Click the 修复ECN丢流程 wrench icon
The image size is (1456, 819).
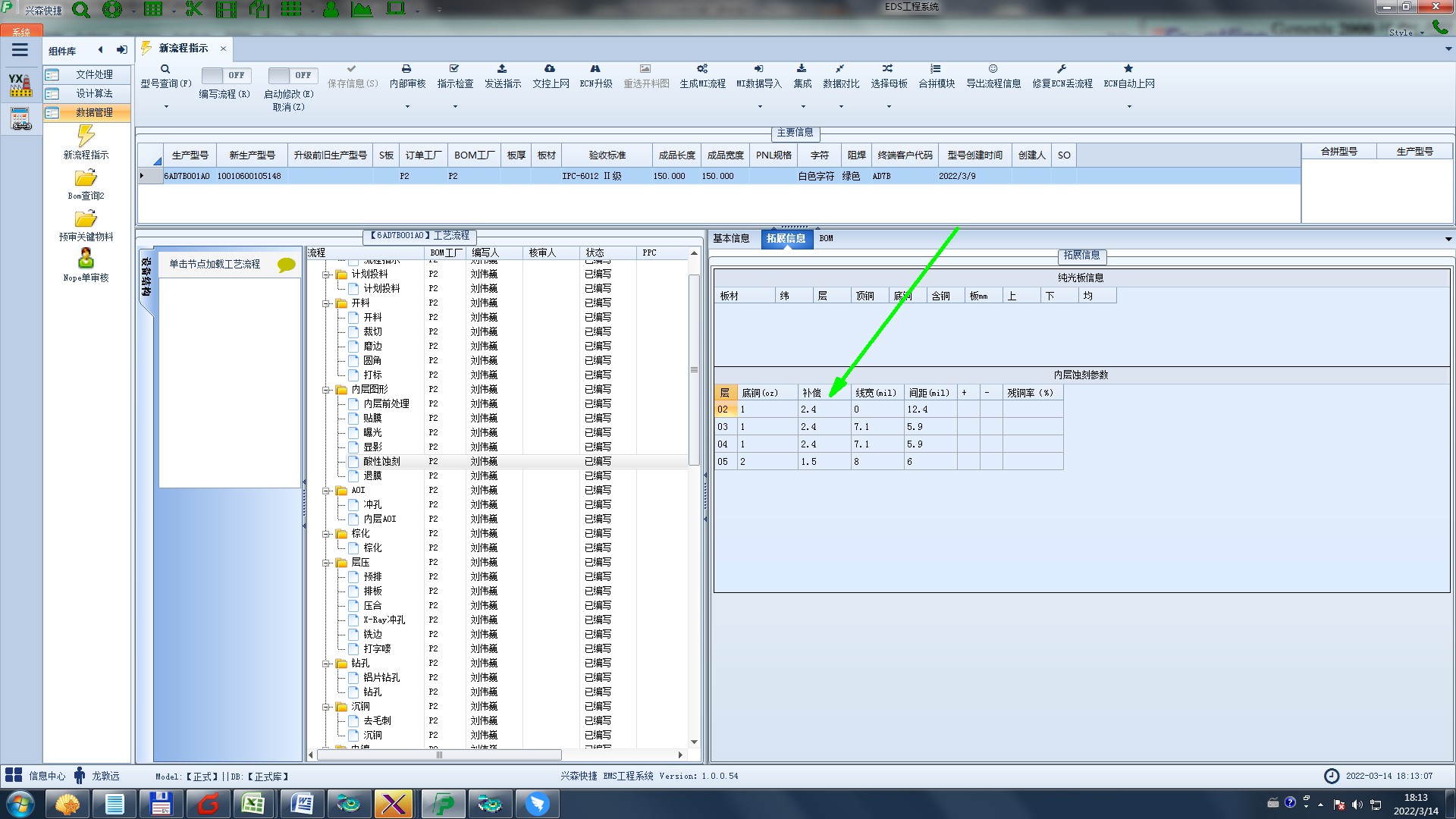[x=1062, y=69]
